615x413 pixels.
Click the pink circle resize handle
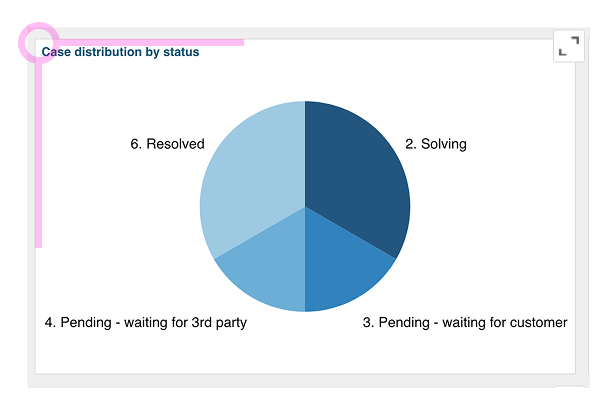38,43
